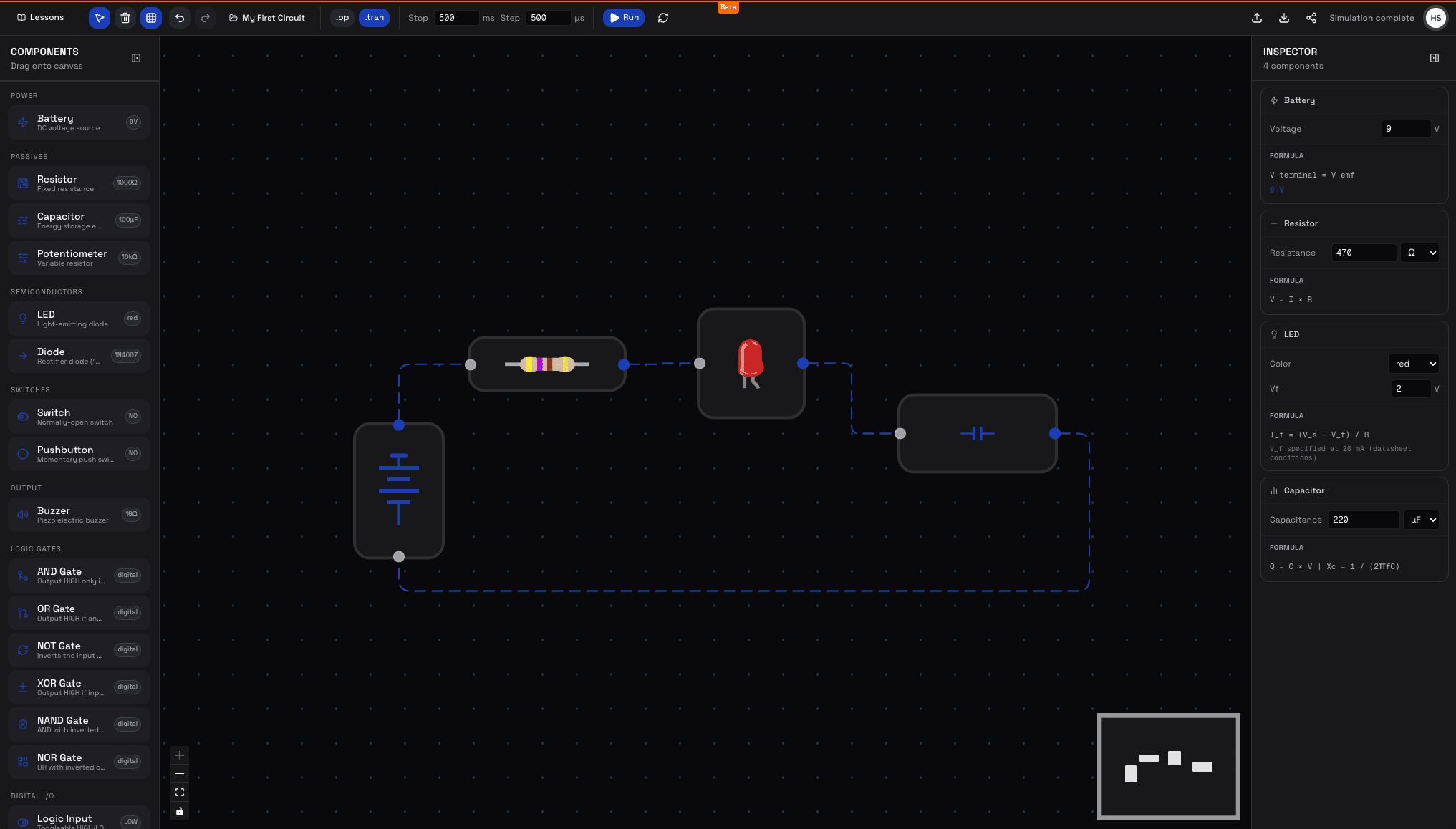Open the LED Color dropdown
The width and height of the screenshot is (1456, 829).
1413,364
